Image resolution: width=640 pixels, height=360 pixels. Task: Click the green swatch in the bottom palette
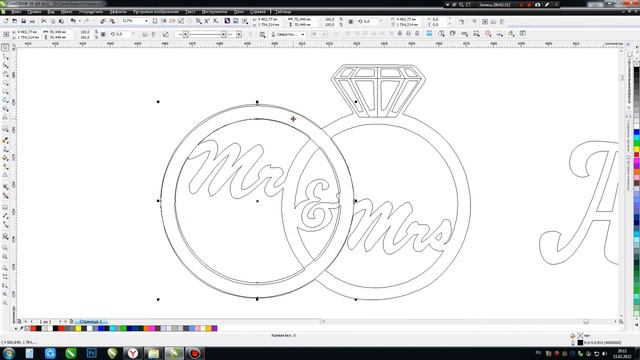click(x=124, y=328)
